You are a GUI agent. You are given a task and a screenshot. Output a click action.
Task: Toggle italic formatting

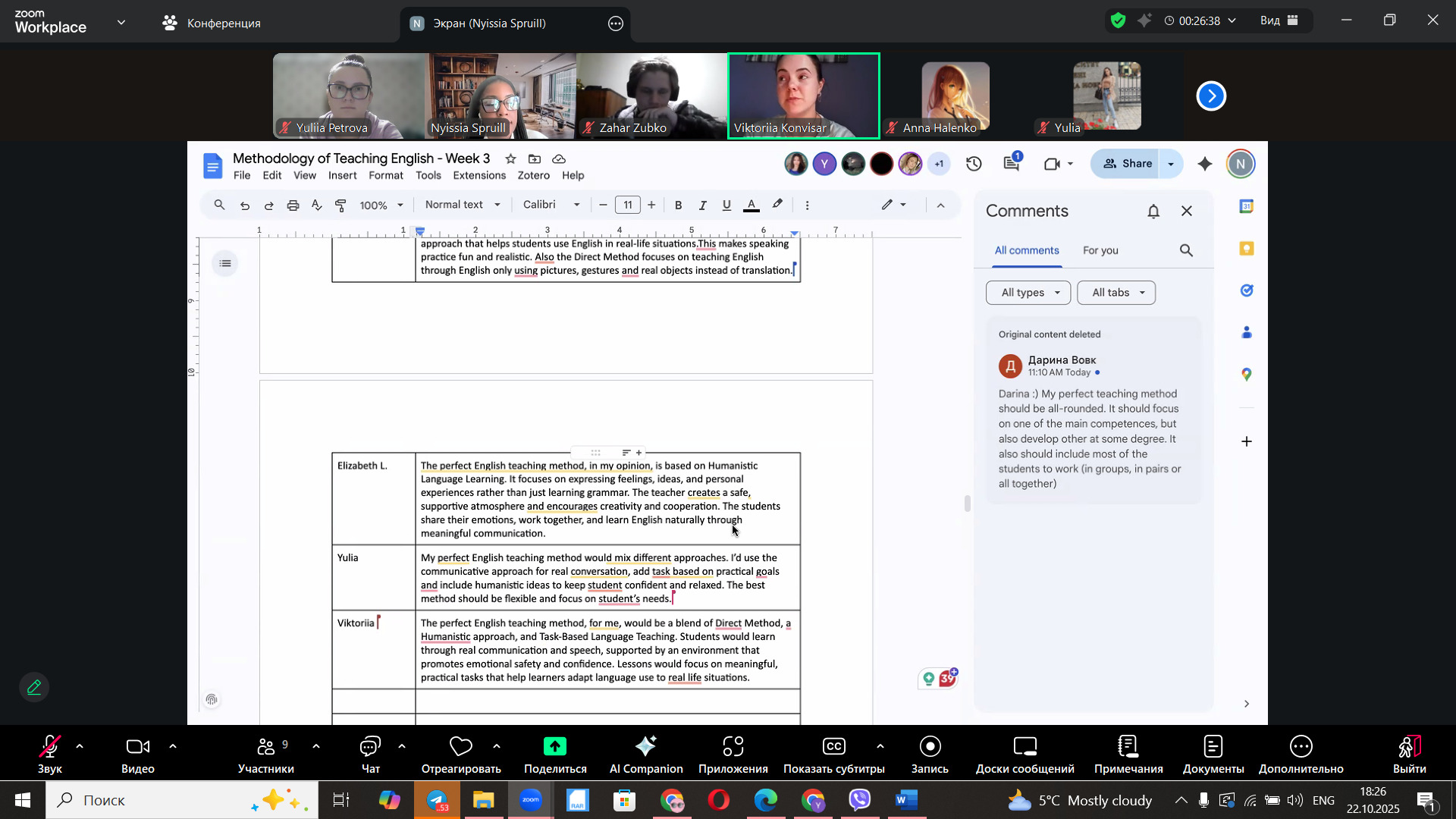(702, 206)
